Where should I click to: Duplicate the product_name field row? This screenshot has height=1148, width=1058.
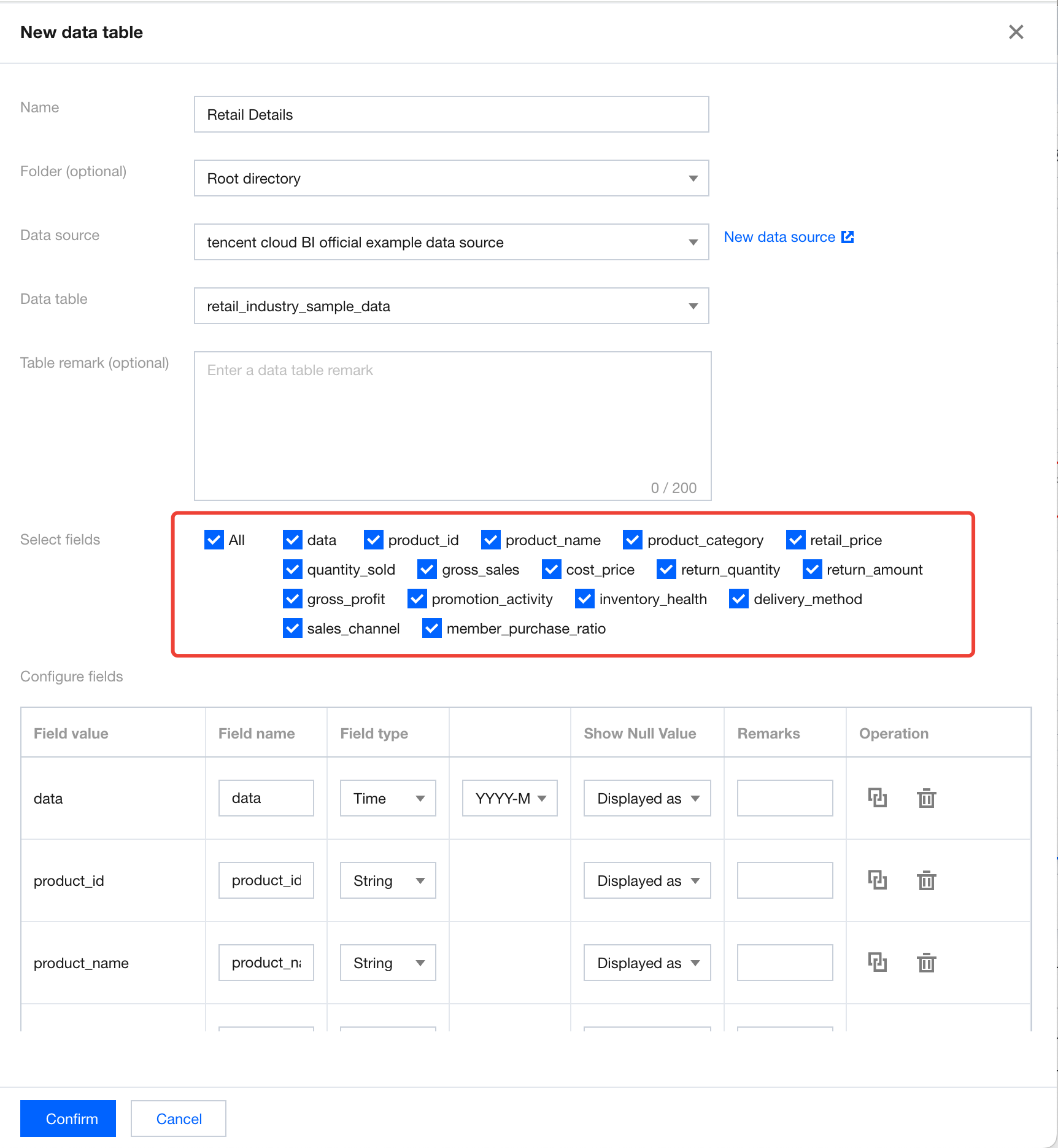coord(877,962)
